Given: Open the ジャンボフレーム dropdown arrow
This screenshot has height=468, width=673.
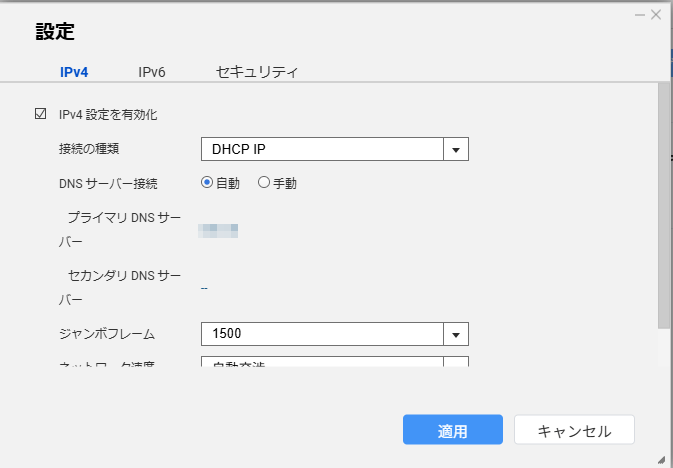Looking at the screenshot, I should pos(456,334).
